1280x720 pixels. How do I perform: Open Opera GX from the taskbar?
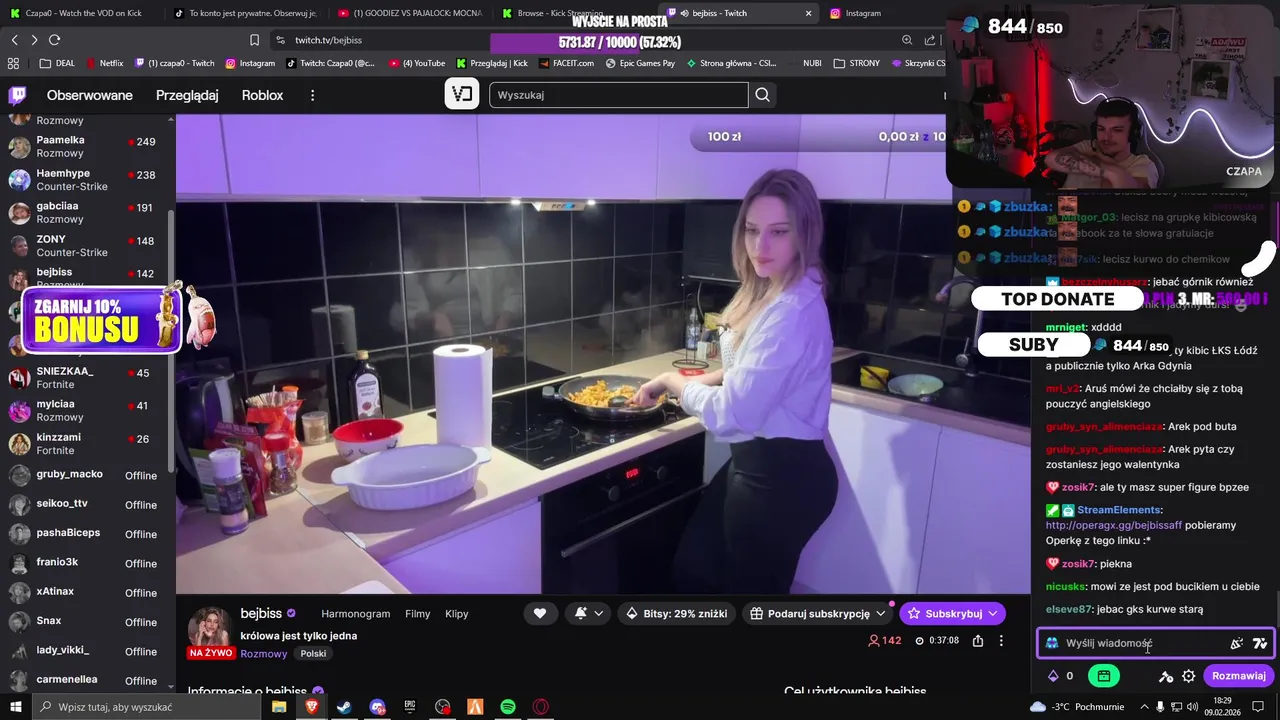pyautogui.click(x=541, y=707)
